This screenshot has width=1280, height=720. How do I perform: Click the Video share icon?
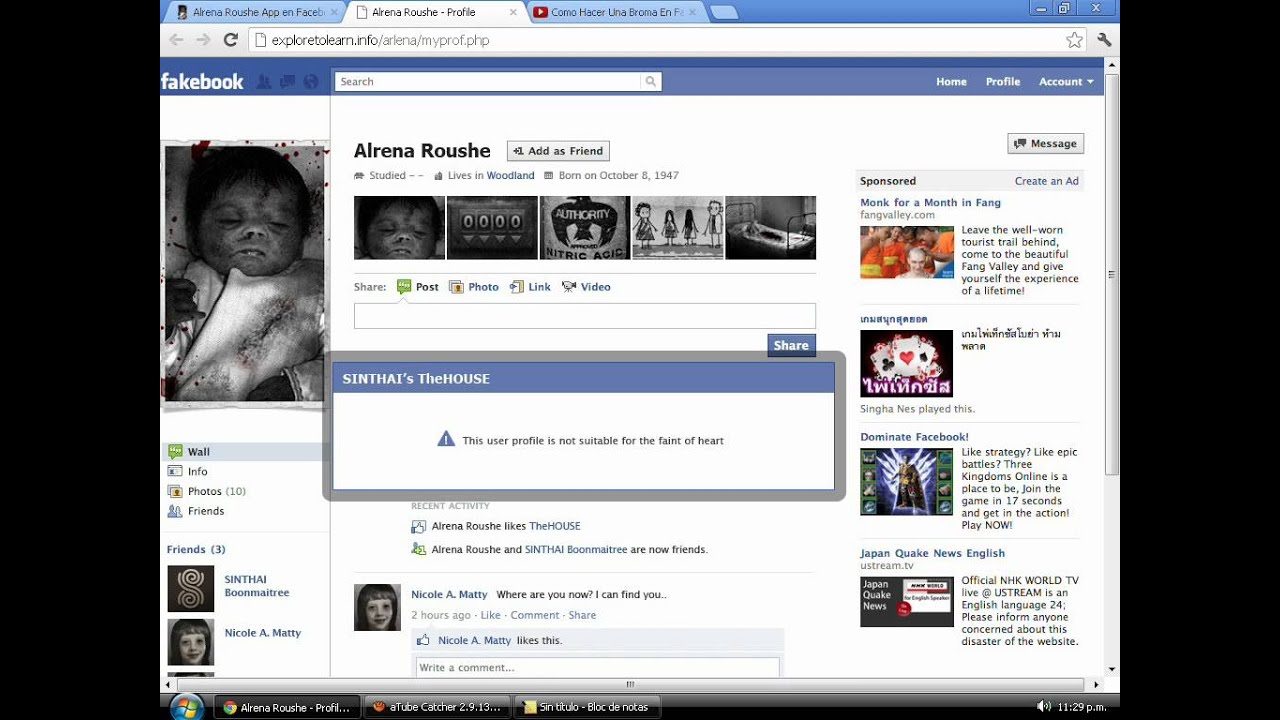click(x=569, y=287)
